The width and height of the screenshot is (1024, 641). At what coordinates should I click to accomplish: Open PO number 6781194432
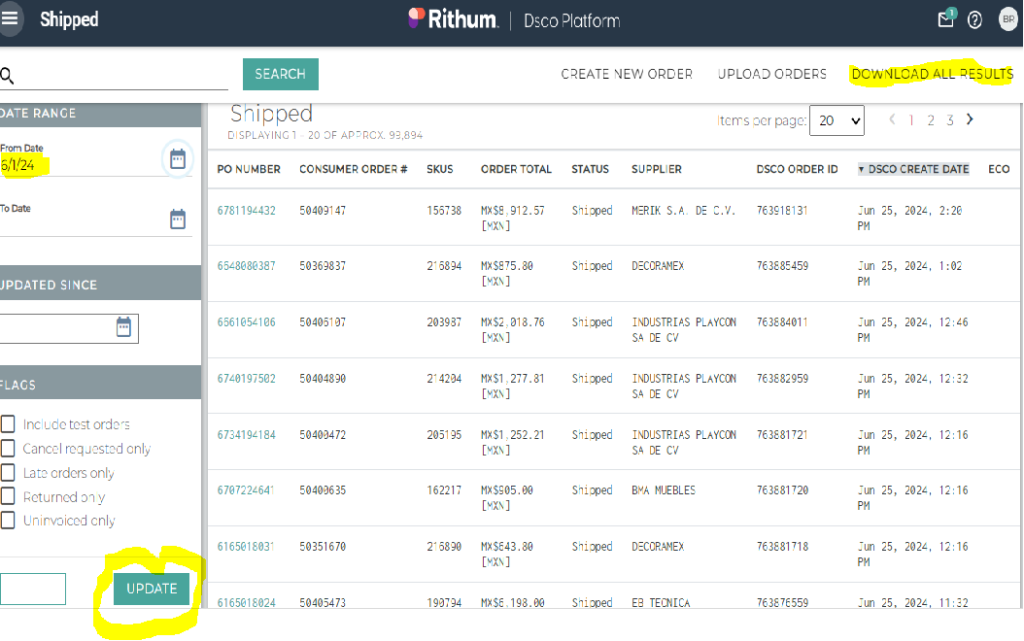tap(246, 211)
